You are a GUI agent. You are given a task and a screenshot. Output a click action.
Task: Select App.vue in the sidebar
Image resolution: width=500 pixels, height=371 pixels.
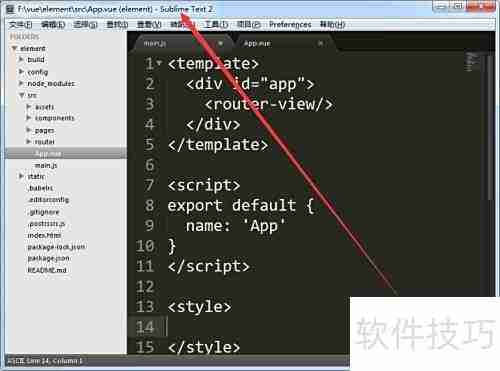point(66,154)
